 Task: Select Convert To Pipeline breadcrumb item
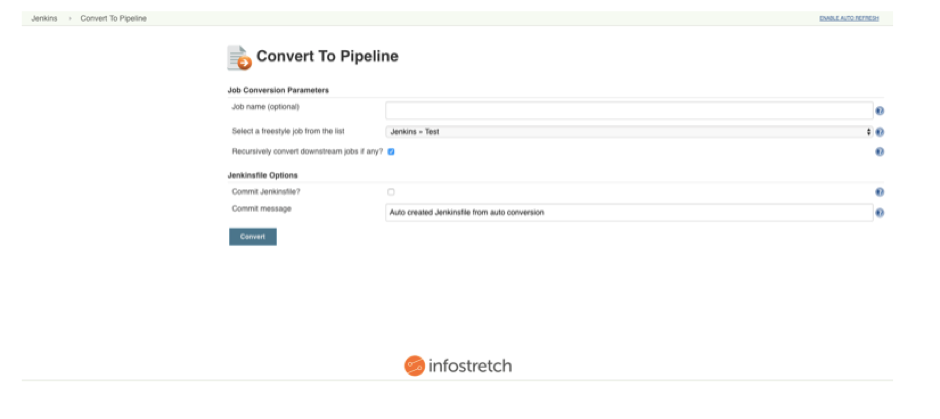(x=113, y=19)
